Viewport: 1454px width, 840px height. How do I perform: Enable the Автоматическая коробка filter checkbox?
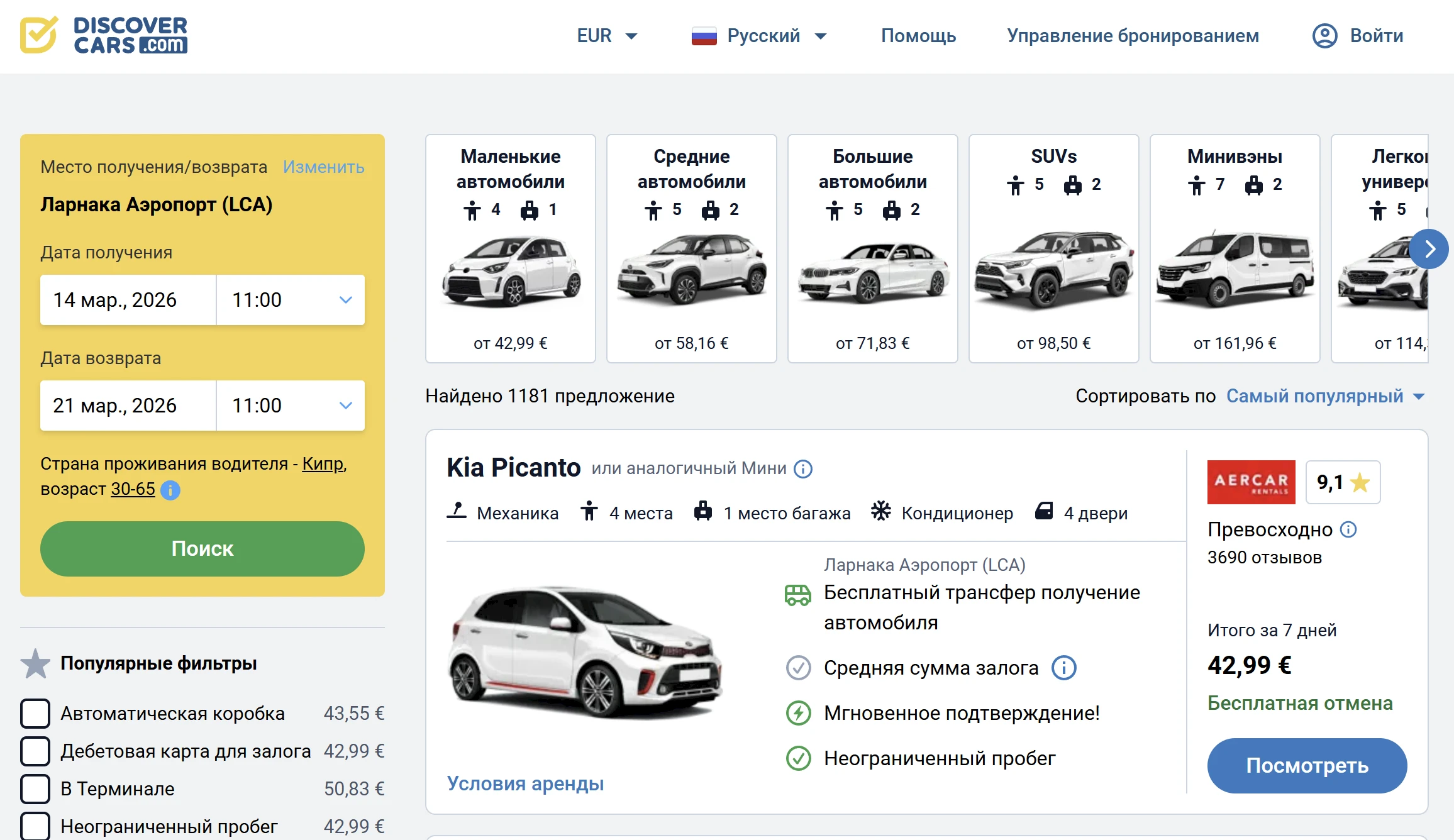pos(35,714)
